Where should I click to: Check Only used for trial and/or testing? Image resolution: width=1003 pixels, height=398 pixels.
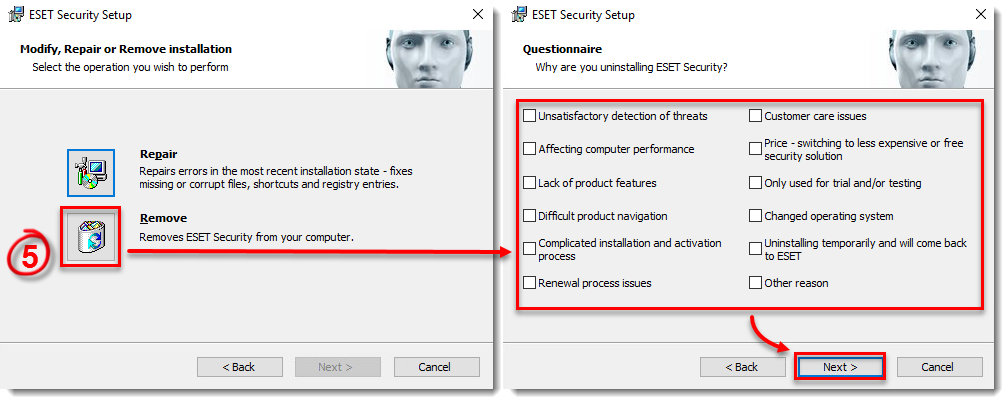[755, 183]
